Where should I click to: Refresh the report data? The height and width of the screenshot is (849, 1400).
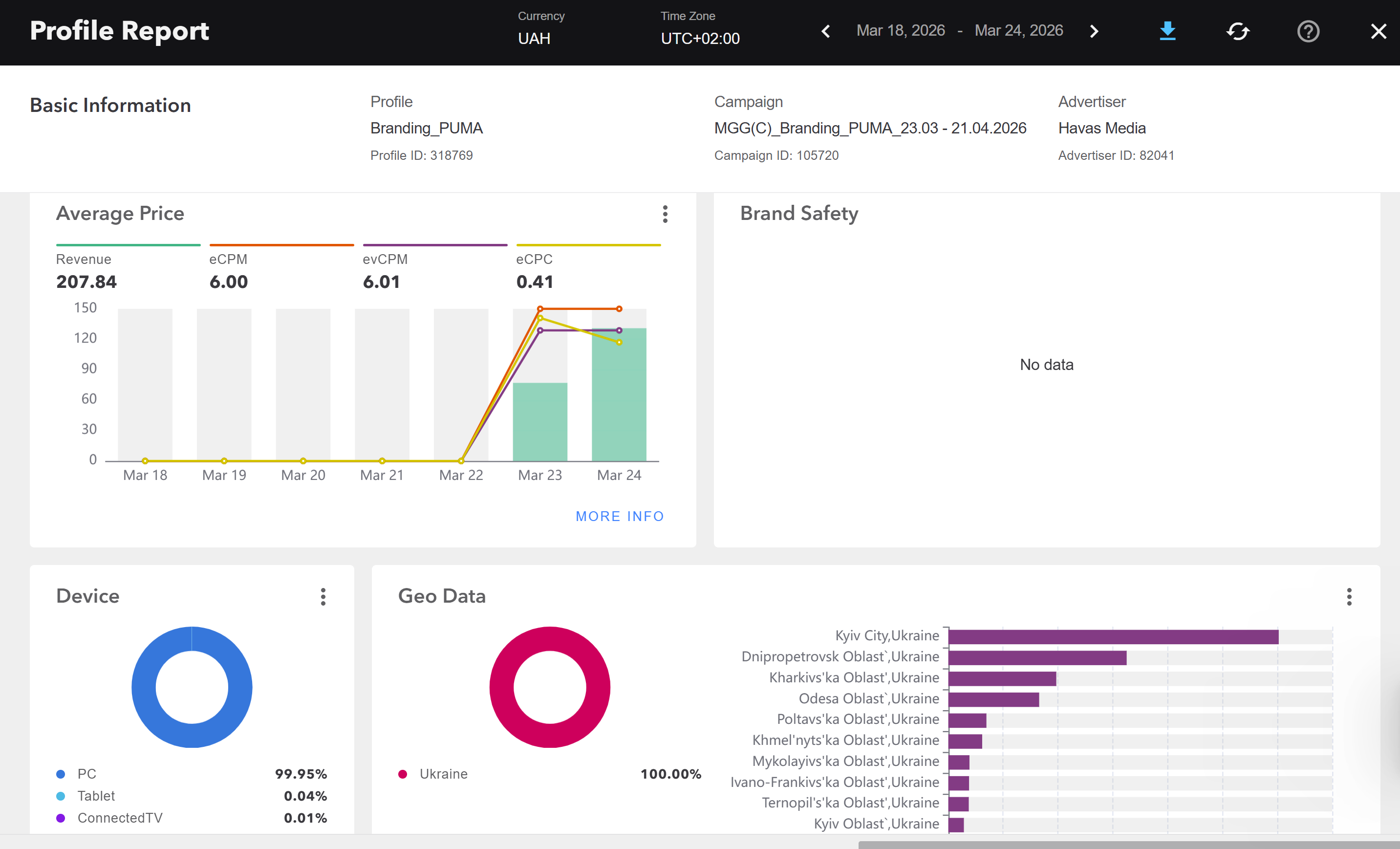tap(1237, 31)
